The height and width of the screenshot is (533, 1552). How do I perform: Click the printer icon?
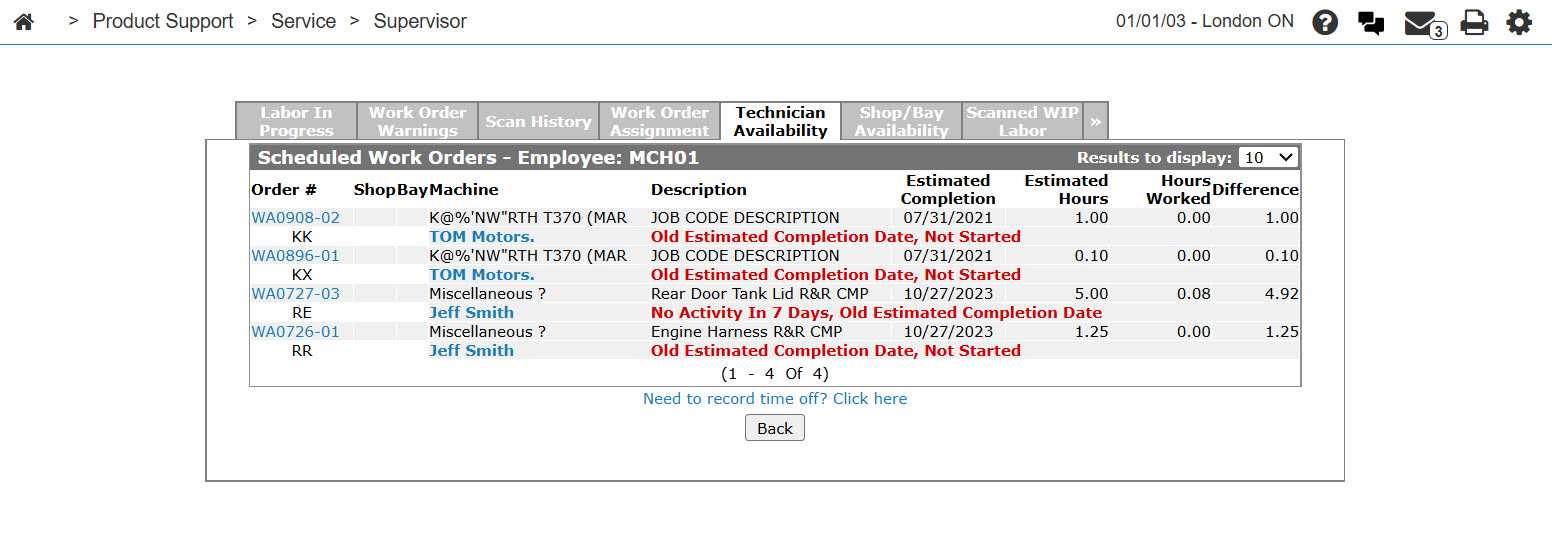[x=1474, y=22]
